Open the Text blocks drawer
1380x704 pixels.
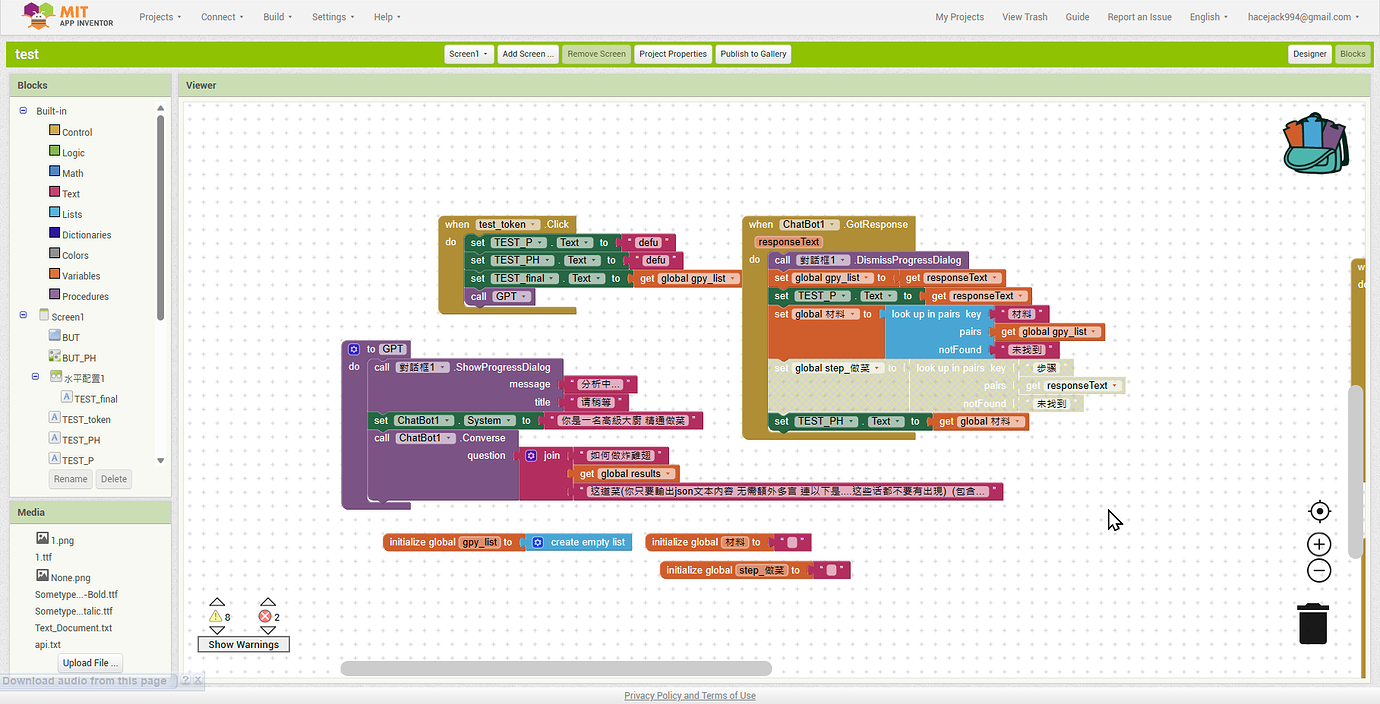click(x=72, y=193)
